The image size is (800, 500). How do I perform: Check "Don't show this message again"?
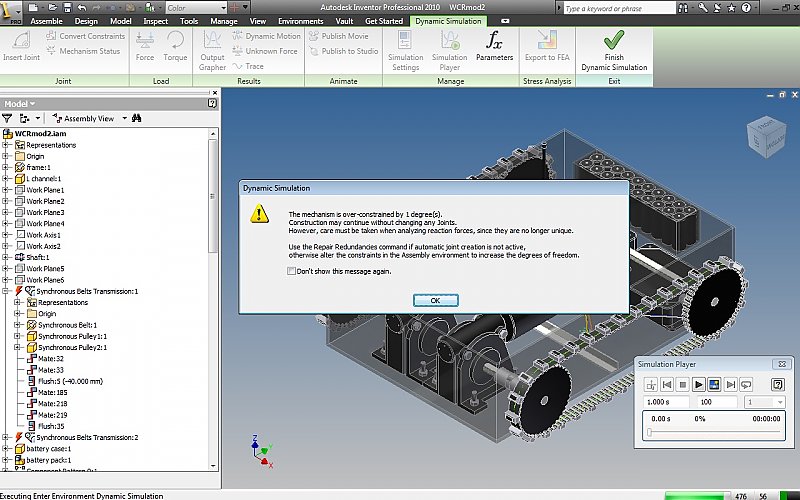[x=291, y=271]
